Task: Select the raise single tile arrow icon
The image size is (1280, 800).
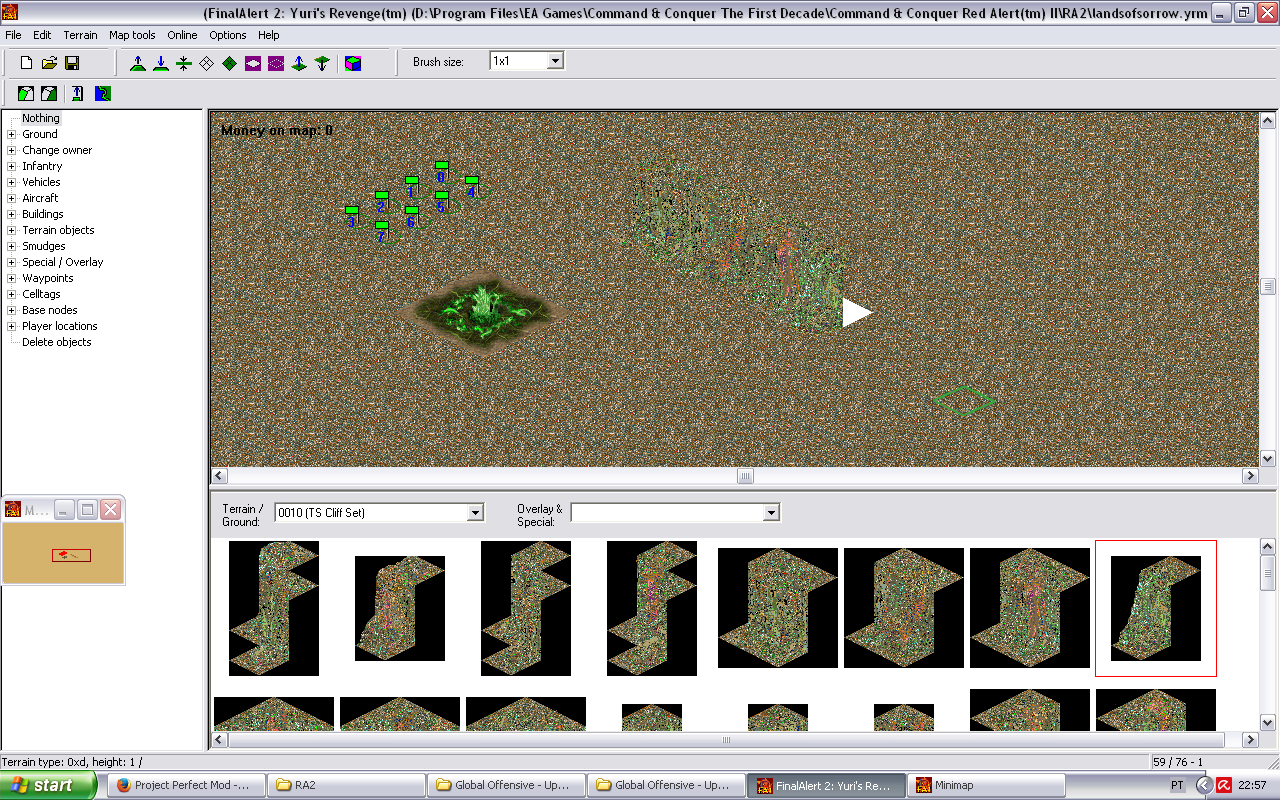Action: 299,63
